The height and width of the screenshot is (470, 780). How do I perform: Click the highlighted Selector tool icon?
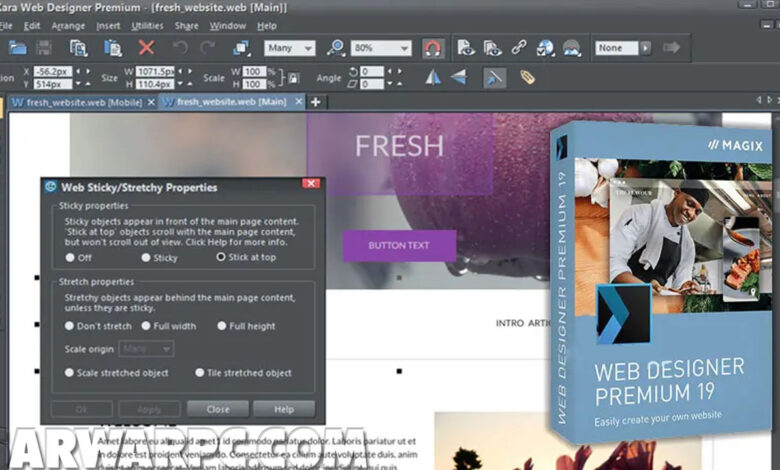click(494, 78)
